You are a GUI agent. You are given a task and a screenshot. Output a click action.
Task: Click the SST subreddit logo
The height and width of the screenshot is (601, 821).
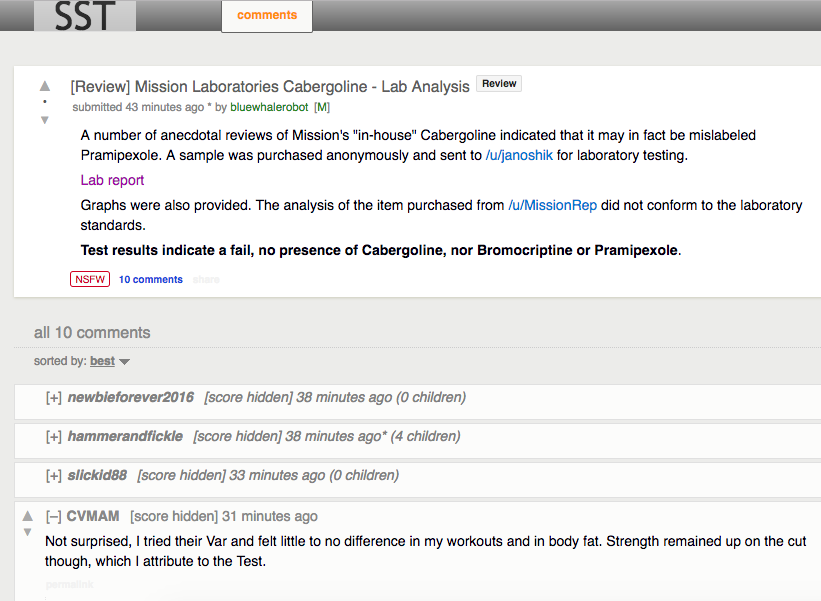point(84,16)
